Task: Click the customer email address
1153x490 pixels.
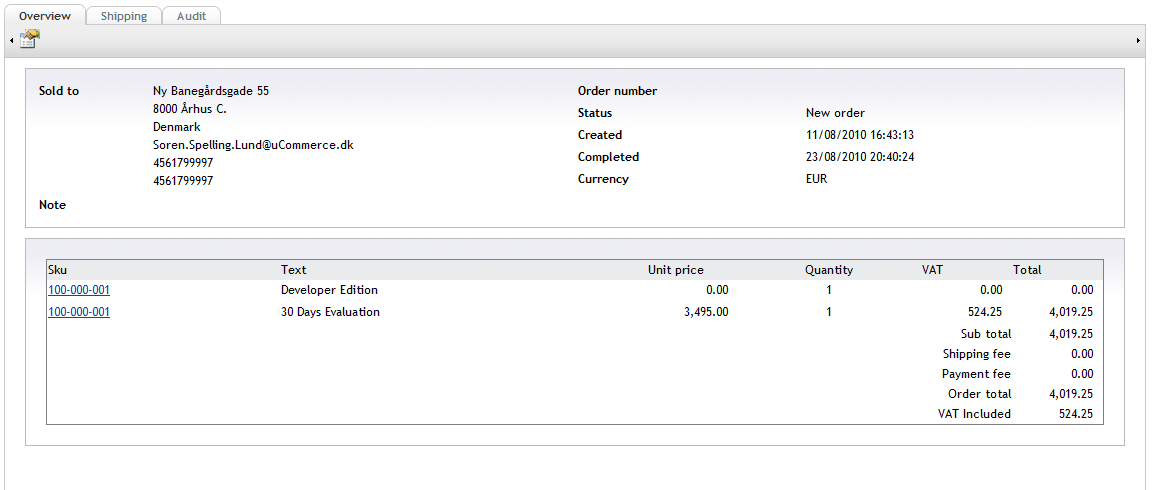Action: 253,145
